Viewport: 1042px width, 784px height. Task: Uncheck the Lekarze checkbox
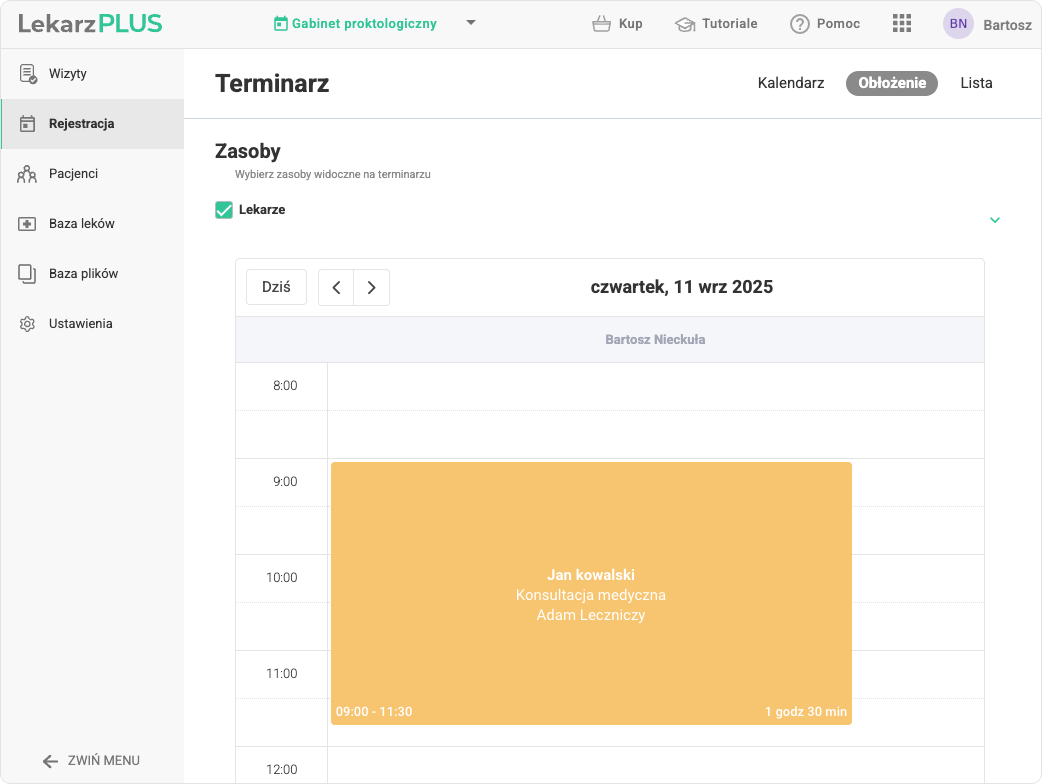224,210
